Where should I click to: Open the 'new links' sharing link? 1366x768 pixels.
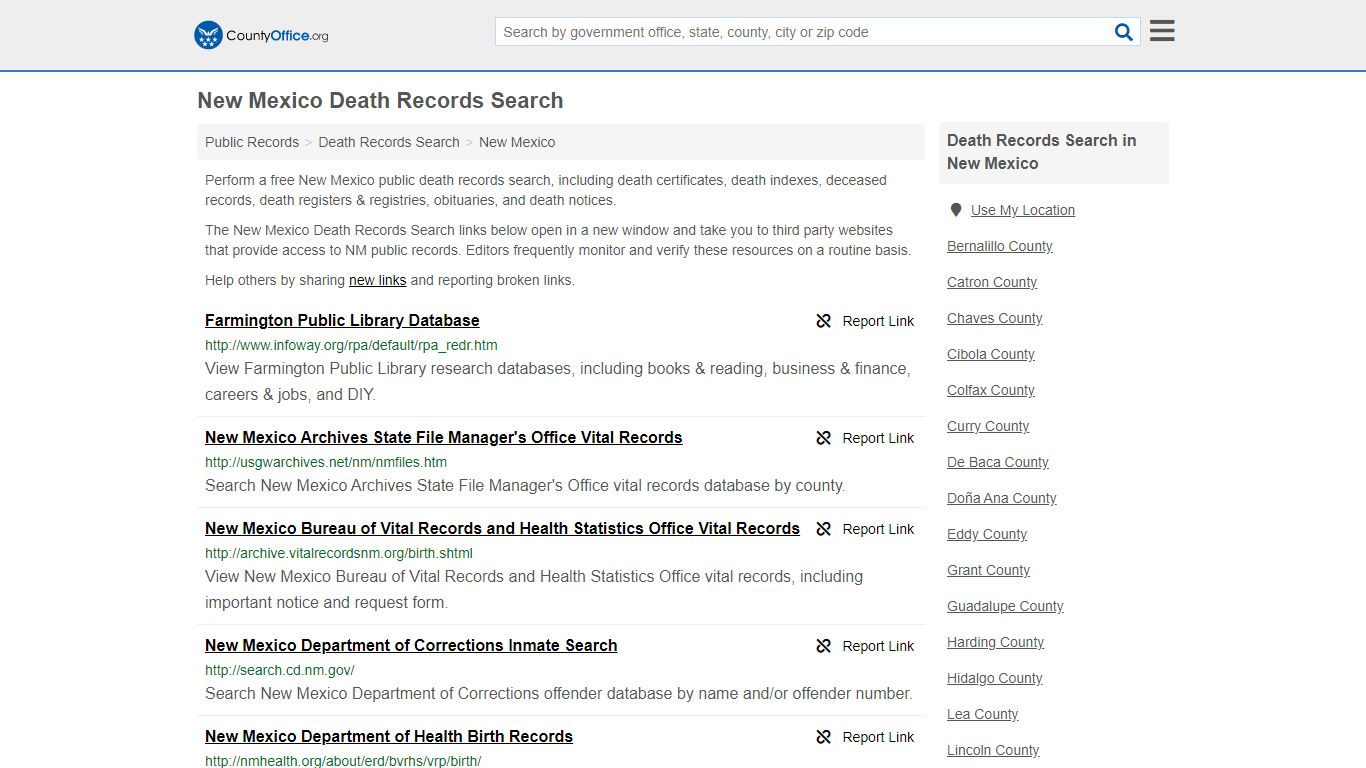[x=378, y=280]
